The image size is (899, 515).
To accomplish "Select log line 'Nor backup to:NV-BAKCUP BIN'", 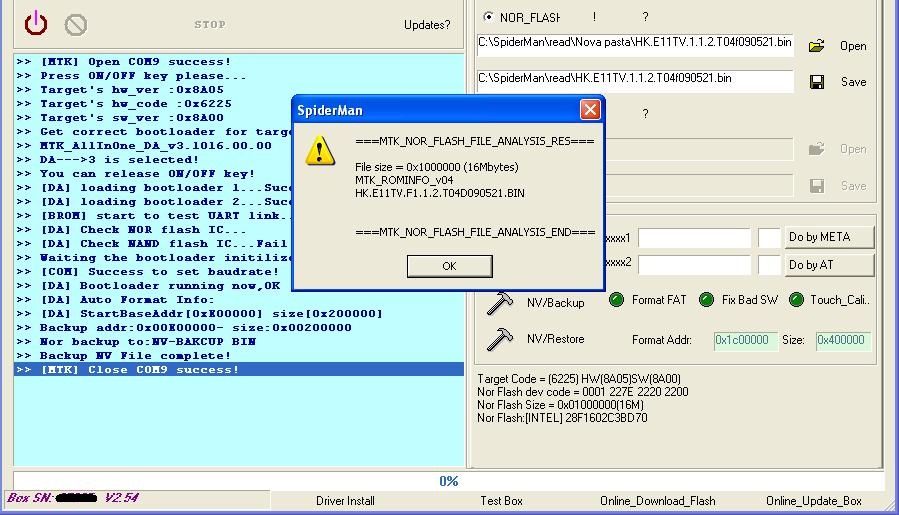I will pyautogui.click(x=239, y=341).
